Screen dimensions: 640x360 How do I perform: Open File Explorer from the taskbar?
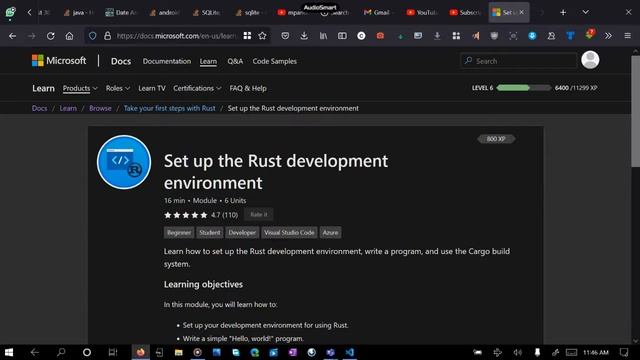[x=178, y=352]
